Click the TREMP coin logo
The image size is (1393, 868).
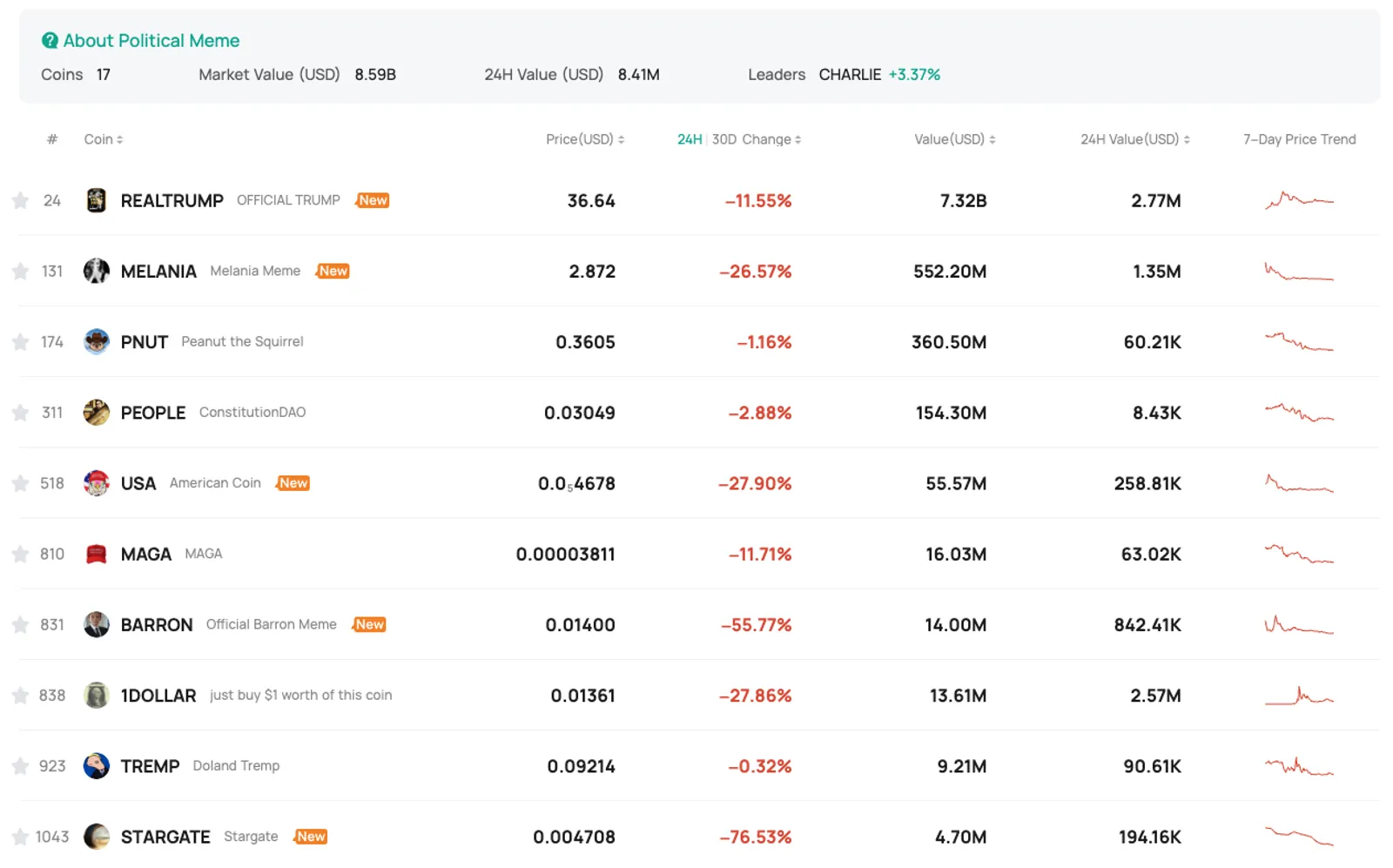point(97,766)
